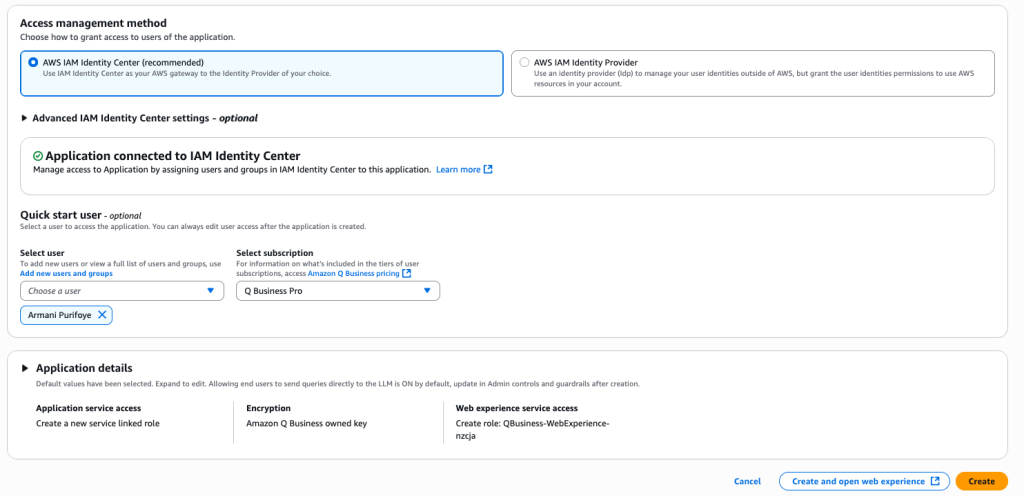Click arrow on Choose a user dropdown
The width and height of the screenshot is (1024, 496).
210,291
